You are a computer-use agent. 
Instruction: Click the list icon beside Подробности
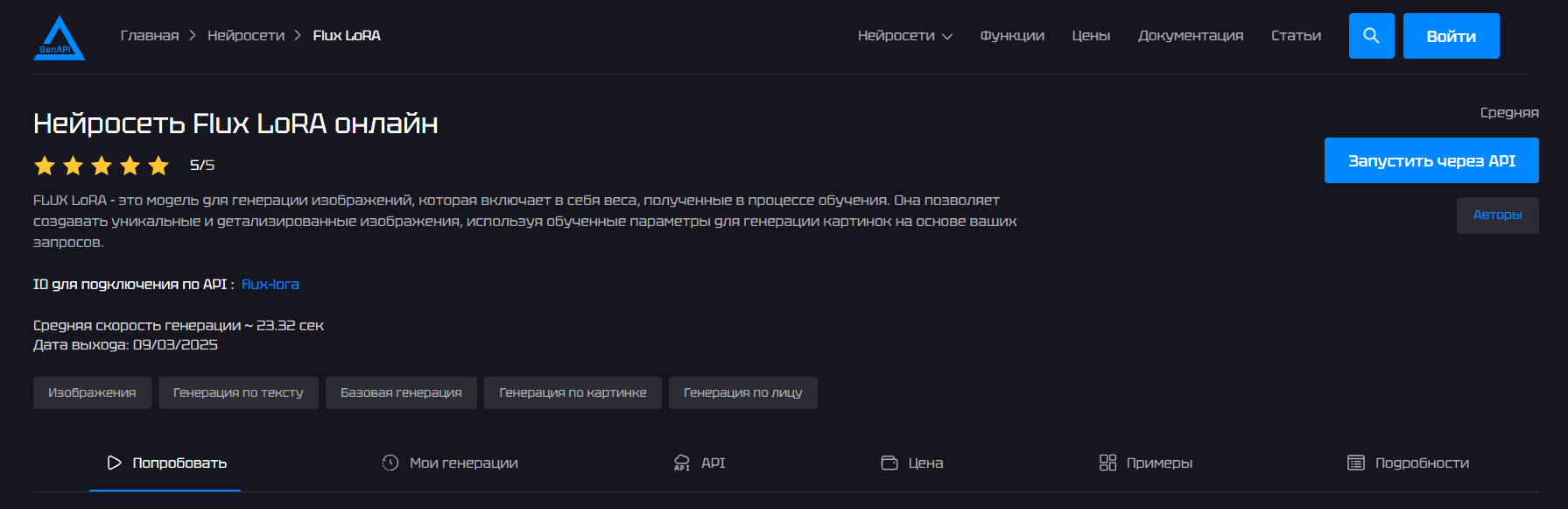click(x=1355, y=463)
